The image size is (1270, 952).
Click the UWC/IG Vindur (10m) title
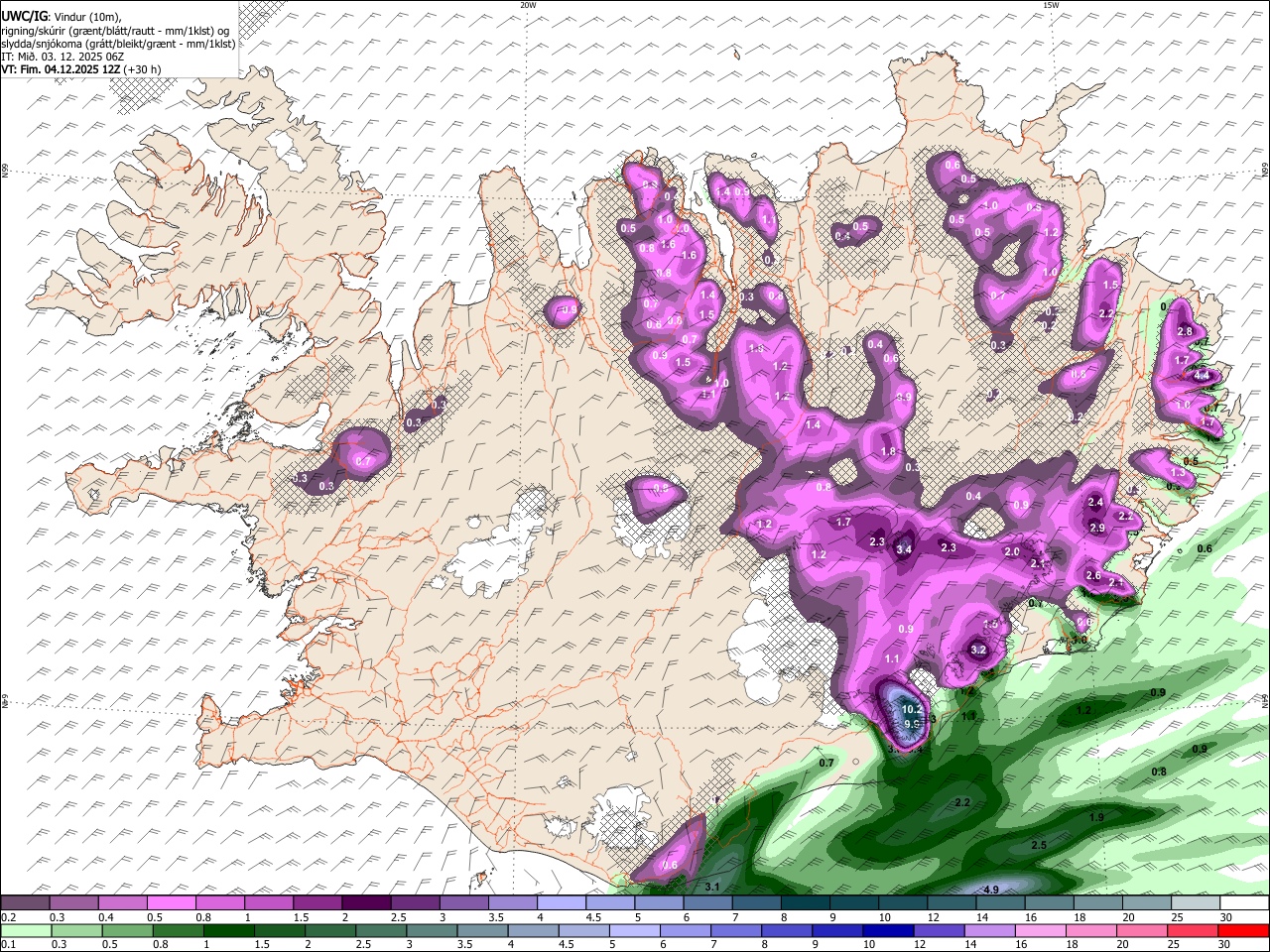click(62, 17)
